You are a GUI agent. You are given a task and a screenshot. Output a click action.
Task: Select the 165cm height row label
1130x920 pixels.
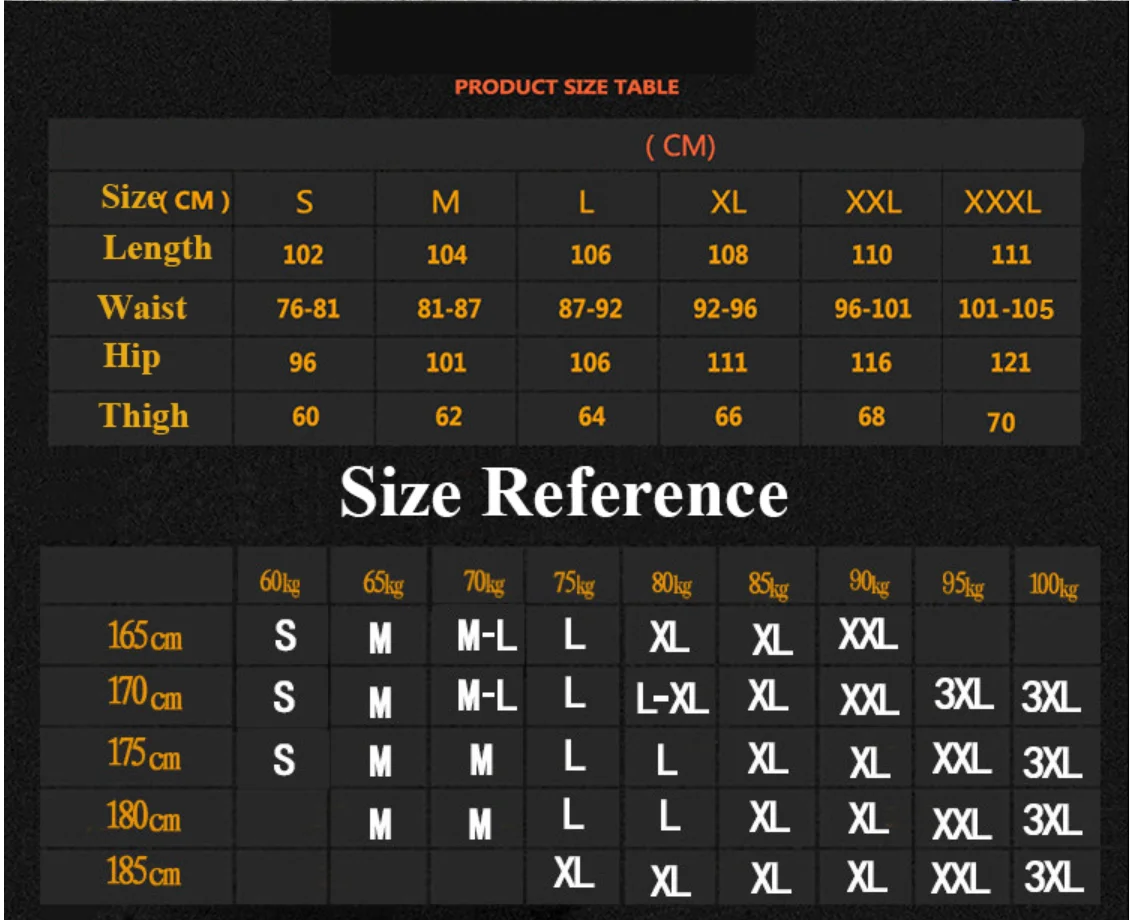(145, 636)
